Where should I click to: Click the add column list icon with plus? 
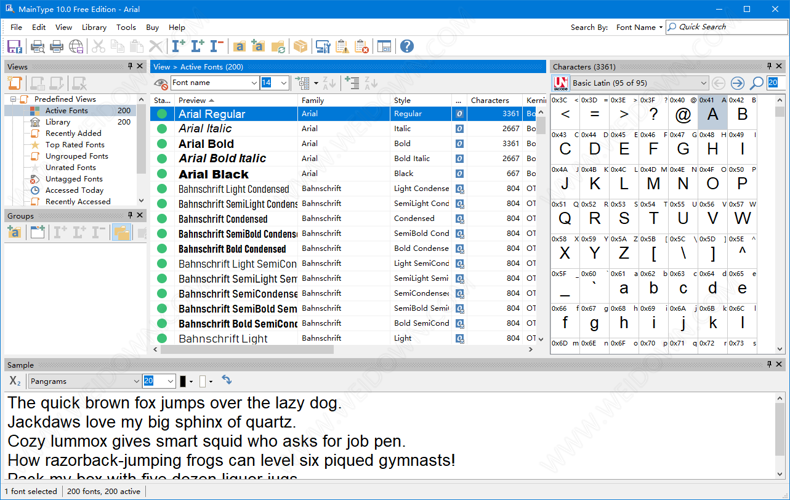pos(352,83)
